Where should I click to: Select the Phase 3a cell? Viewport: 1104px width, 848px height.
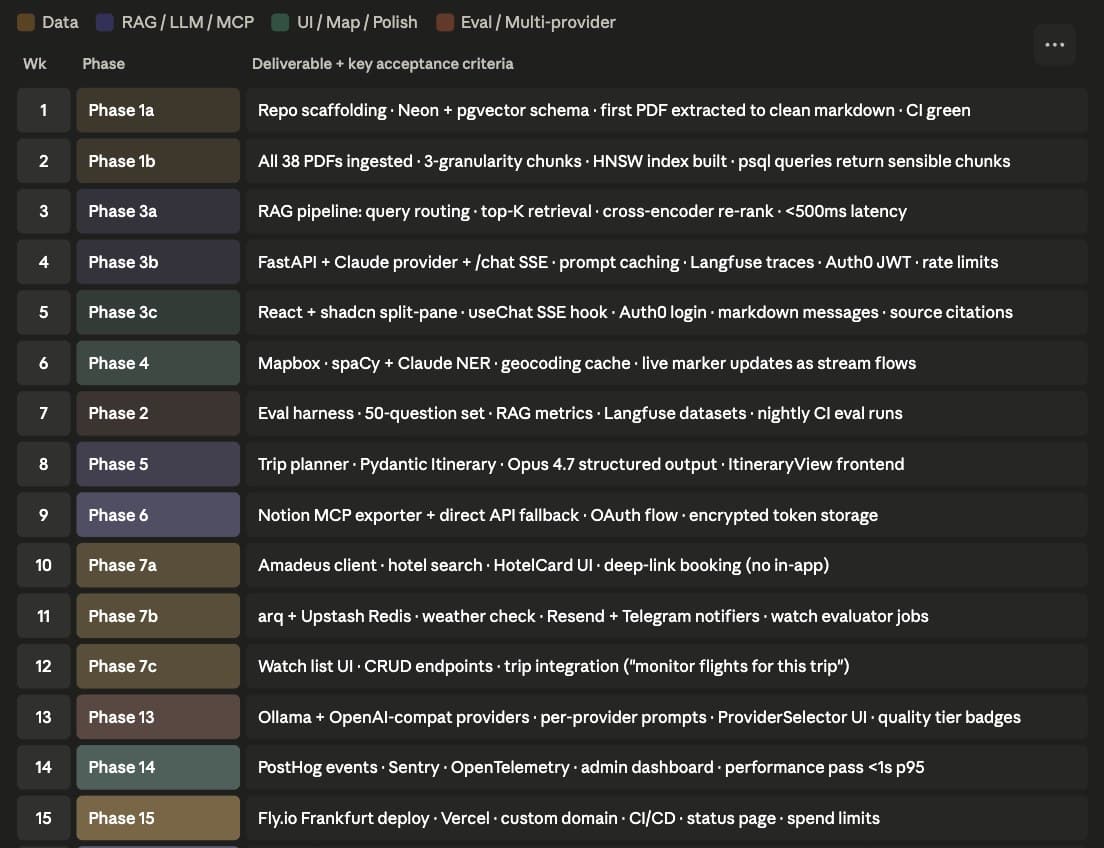pos(158,211)
